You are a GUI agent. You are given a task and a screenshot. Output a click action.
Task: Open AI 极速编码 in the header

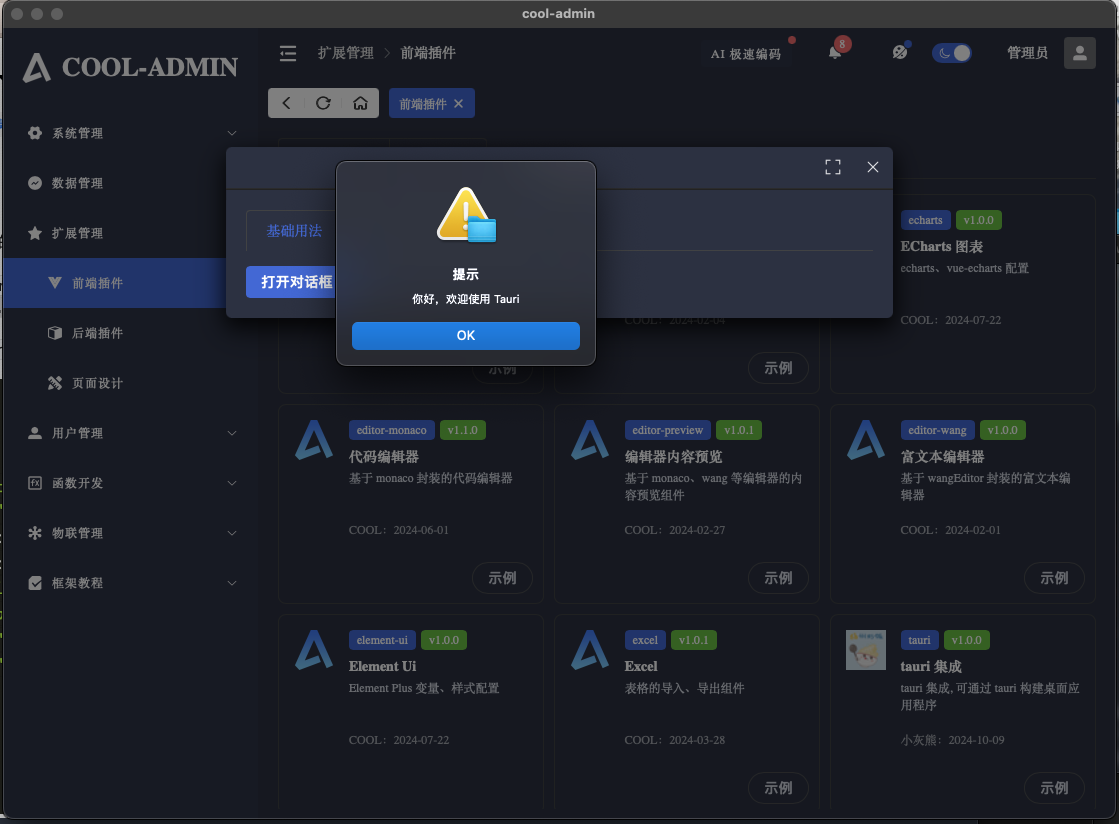click(745, 54)
